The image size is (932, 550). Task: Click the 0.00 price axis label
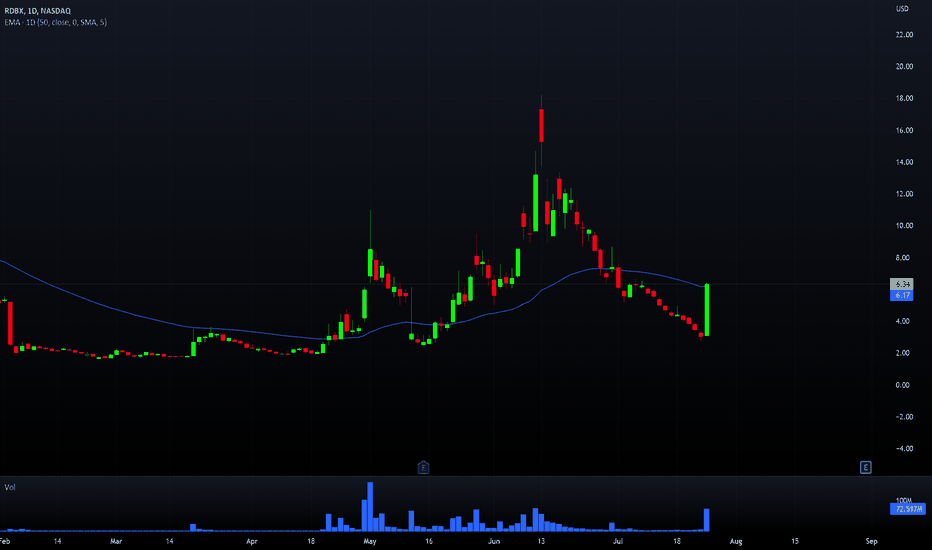[902, 385]
